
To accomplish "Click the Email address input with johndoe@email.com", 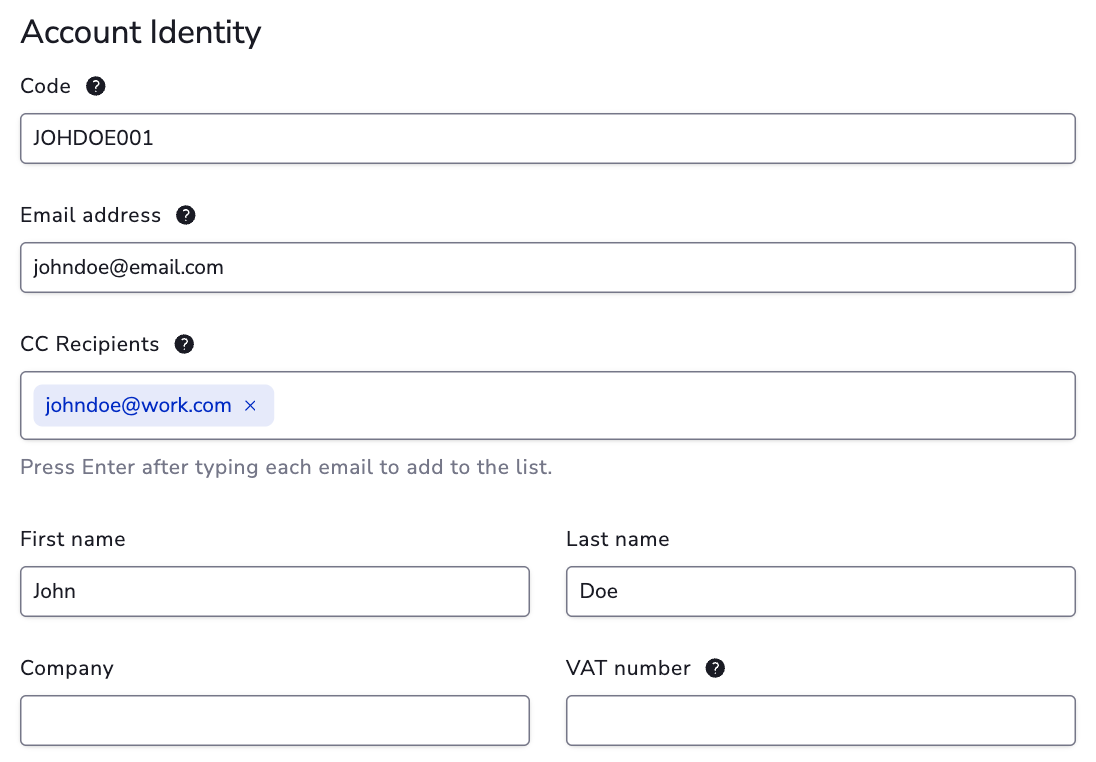I will click(547, 267).
